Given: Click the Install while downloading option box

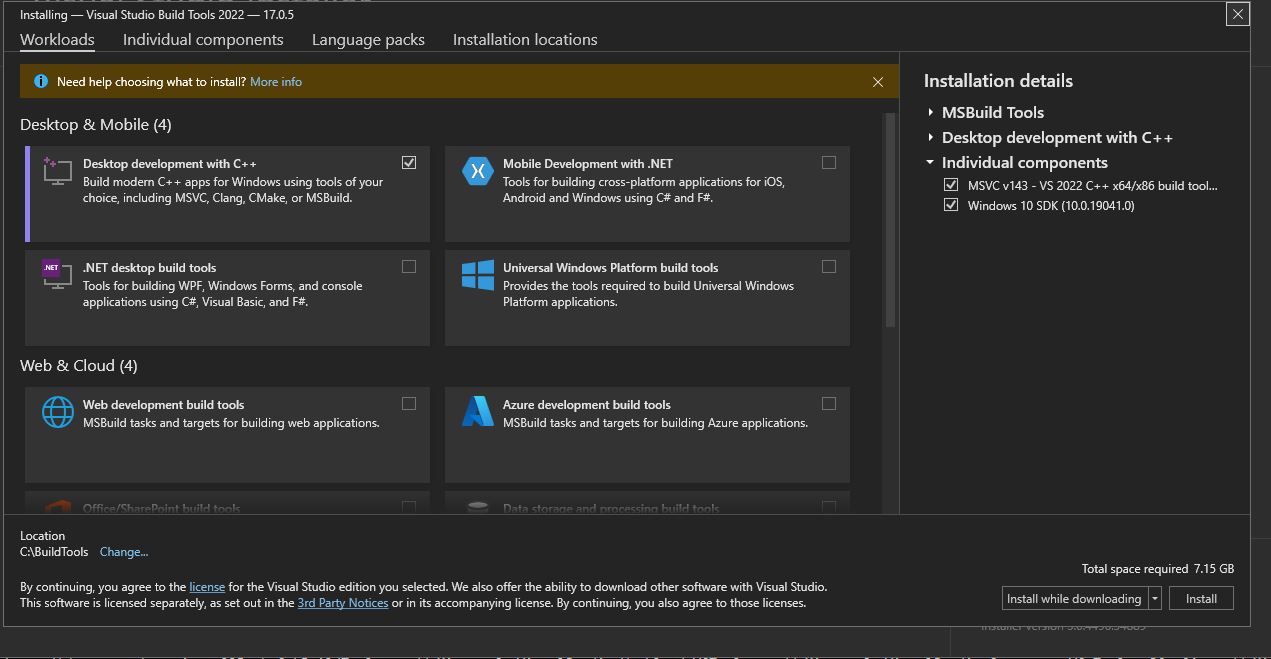Looking at the screenshot, I should coord(1075,598).
